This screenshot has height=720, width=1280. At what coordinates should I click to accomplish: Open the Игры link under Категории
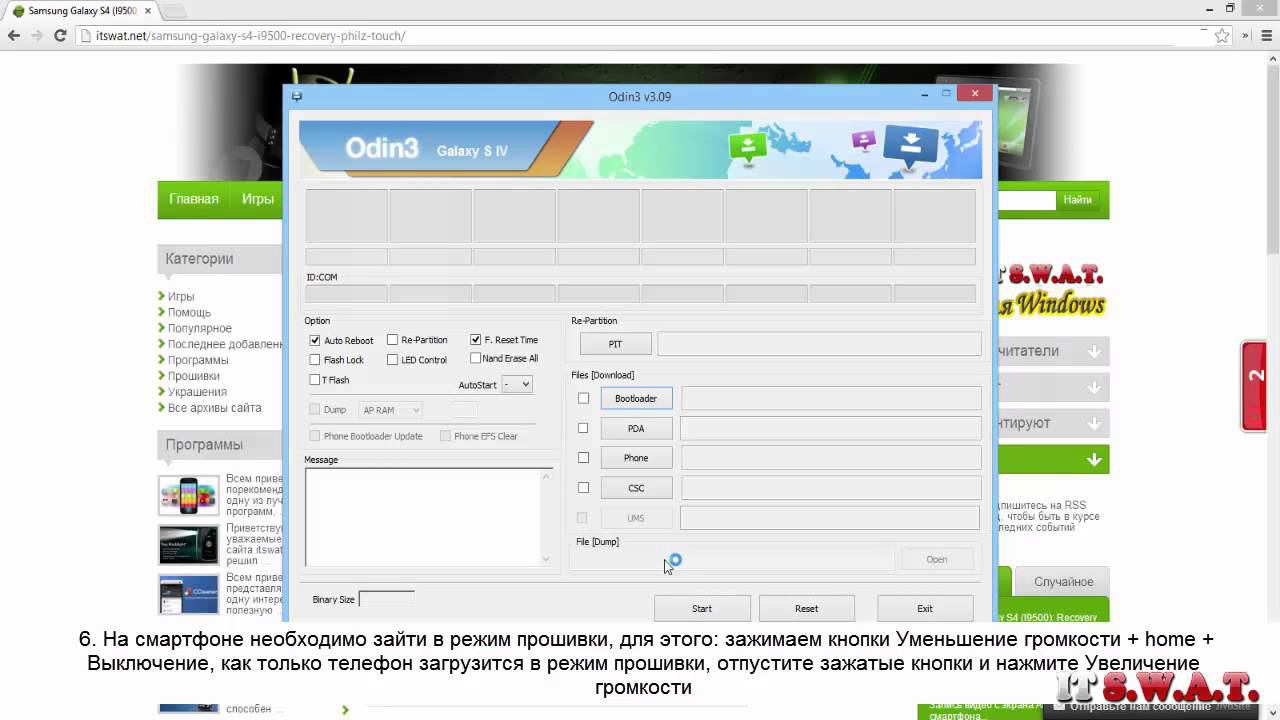(181, 296)
